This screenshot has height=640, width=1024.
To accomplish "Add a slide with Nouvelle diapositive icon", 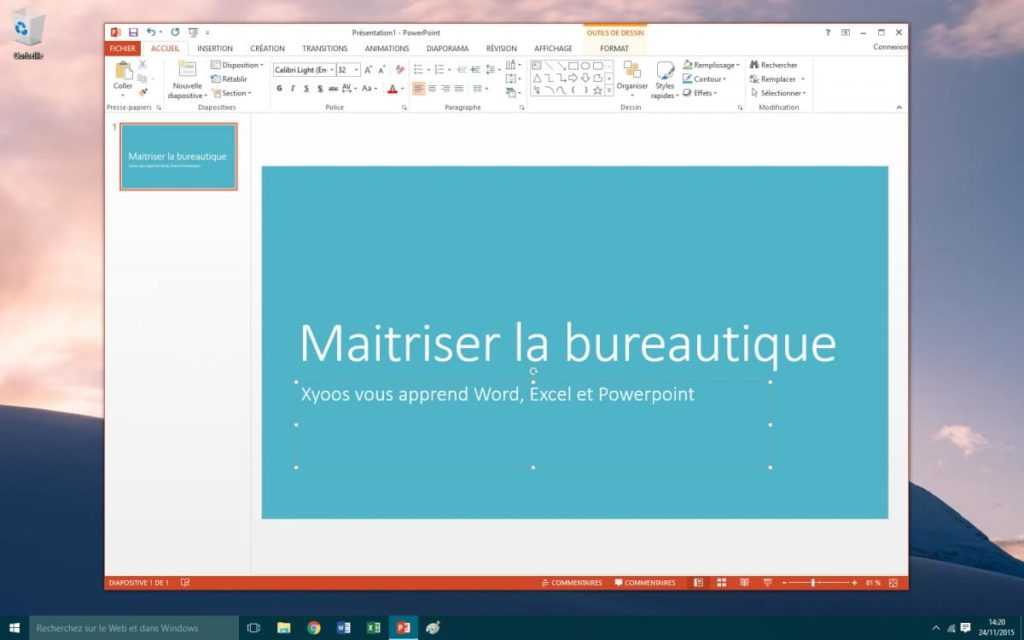I will (187, 71).
